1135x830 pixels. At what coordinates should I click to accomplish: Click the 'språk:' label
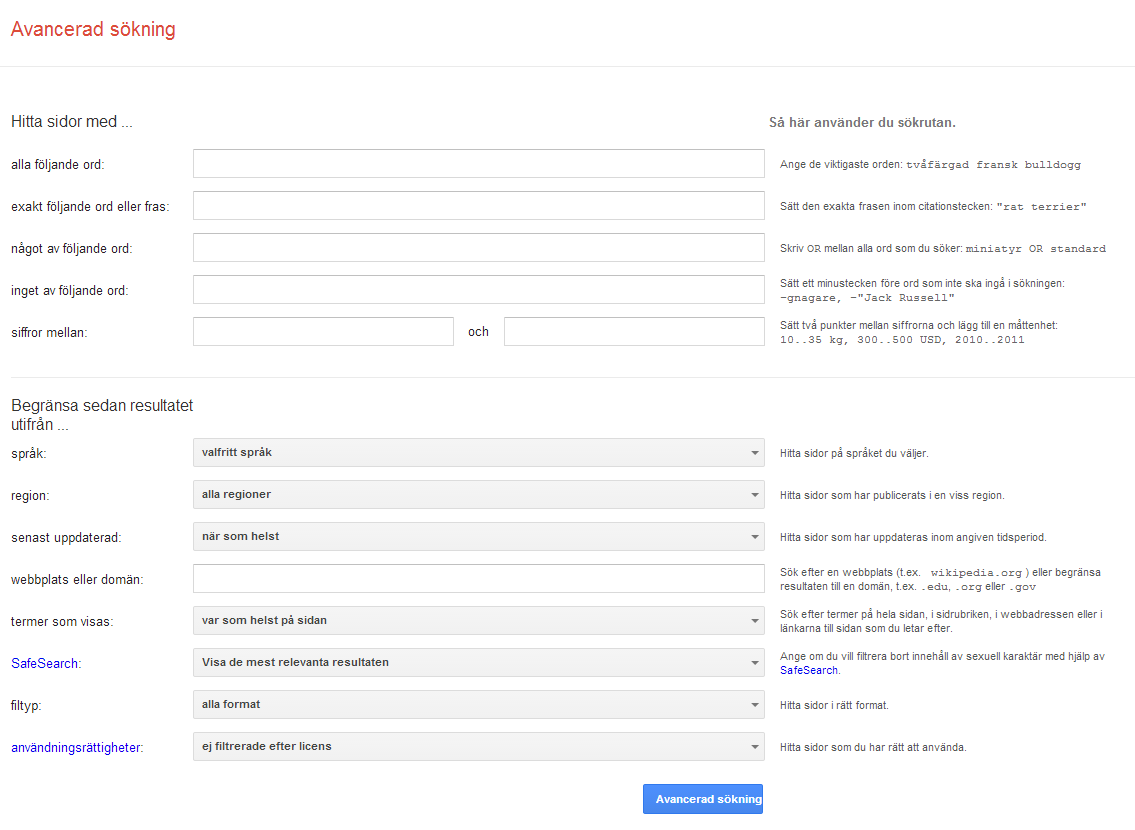28,454
